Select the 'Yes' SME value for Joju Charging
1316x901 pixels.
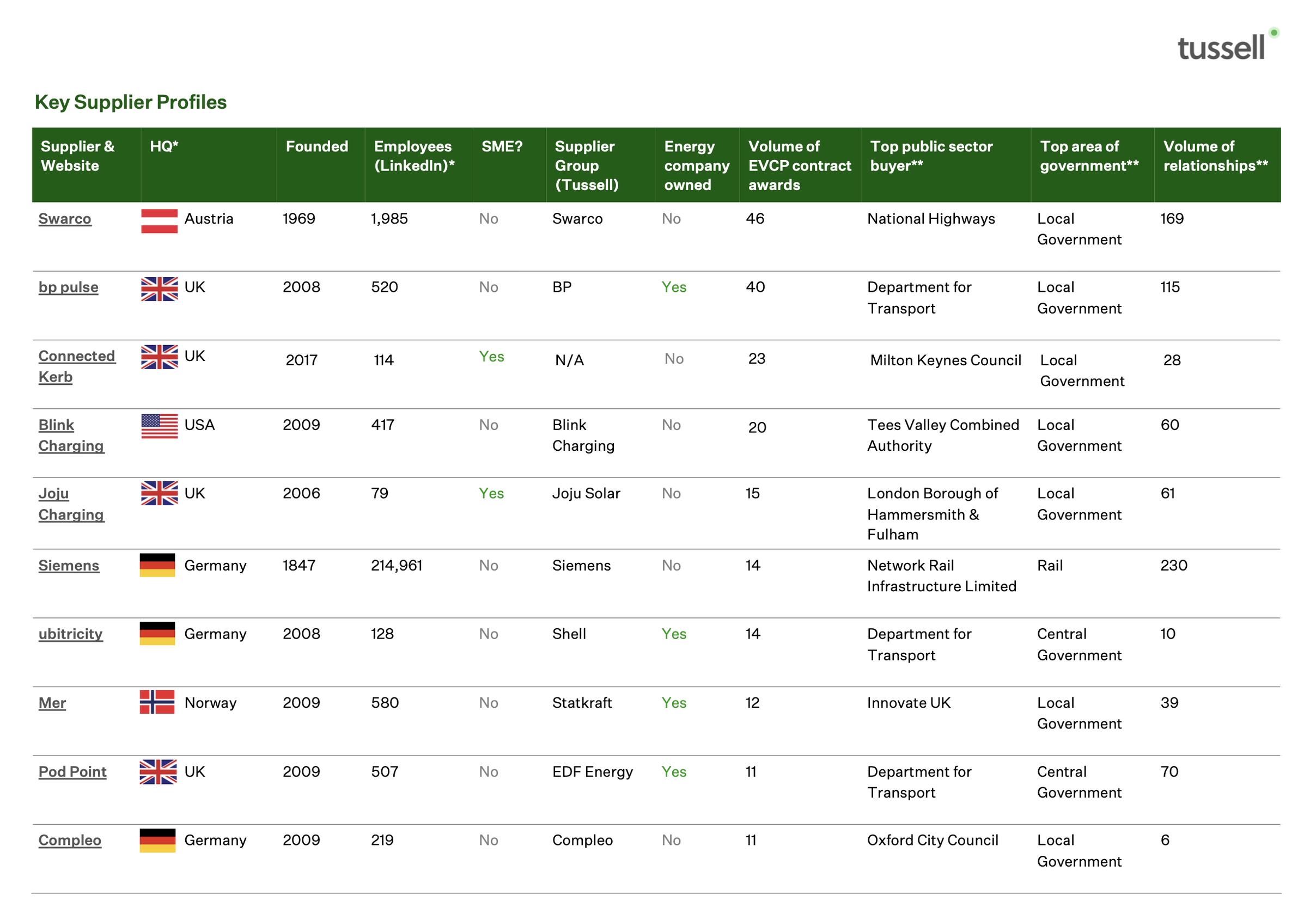pyautogui.click(x=491, y=494)
